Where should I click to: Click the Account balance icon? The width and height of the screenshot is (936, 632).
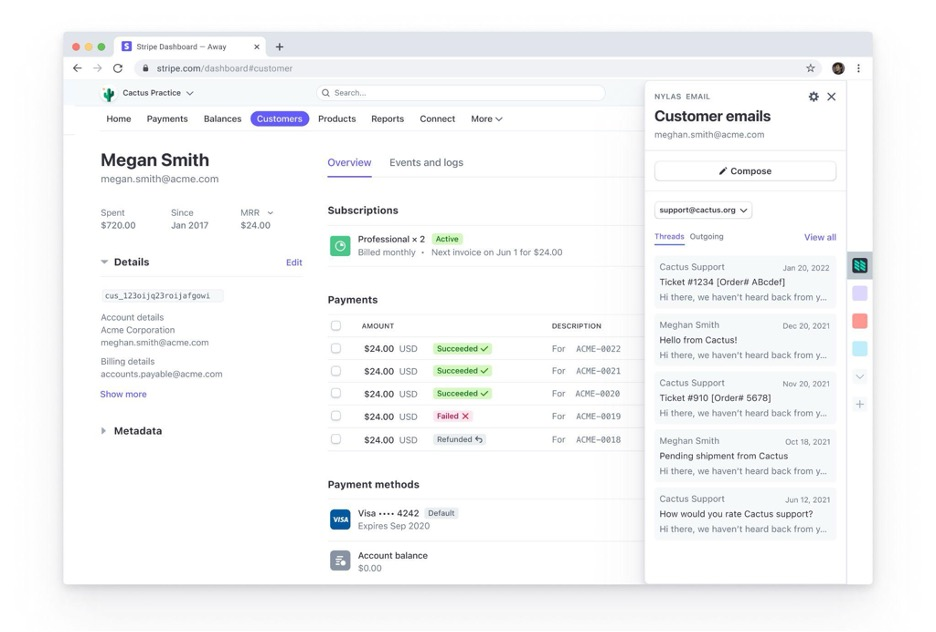pyautogui.click(x=340, y=560)
